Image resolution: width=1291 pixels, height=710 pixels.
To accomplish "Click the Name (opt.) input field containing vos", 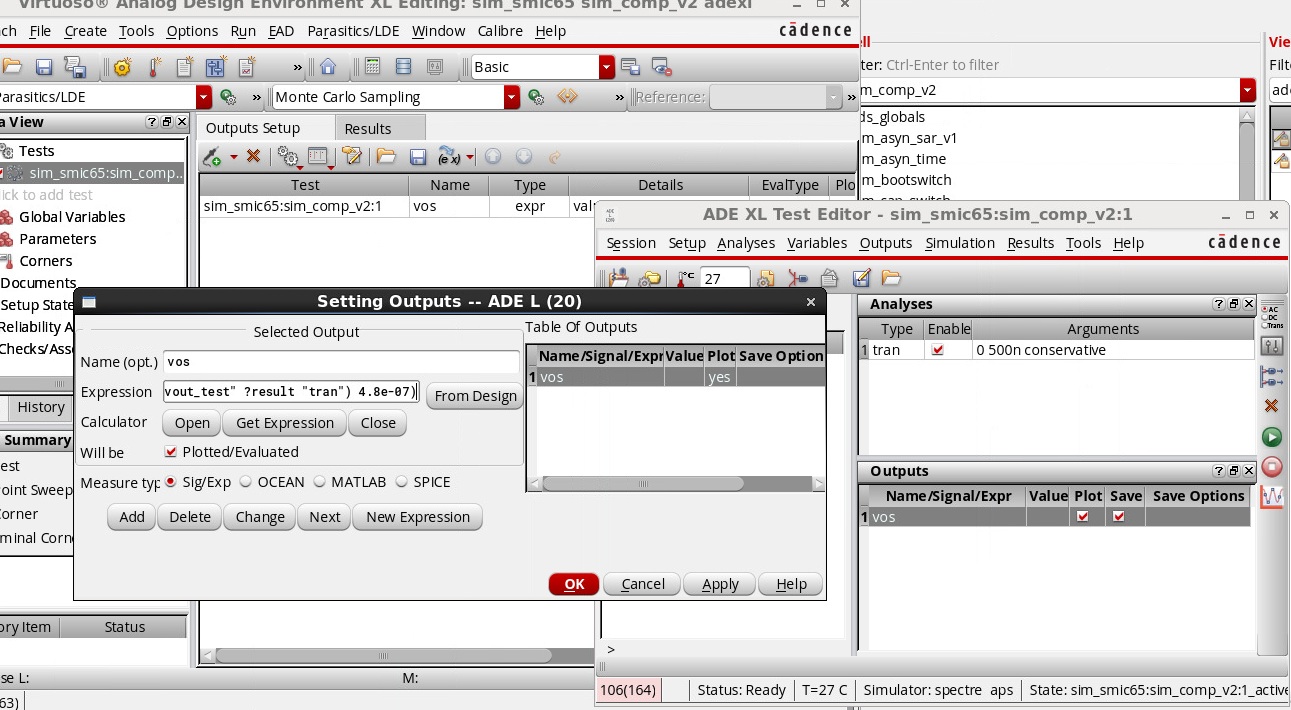I will tap(341, 362).
